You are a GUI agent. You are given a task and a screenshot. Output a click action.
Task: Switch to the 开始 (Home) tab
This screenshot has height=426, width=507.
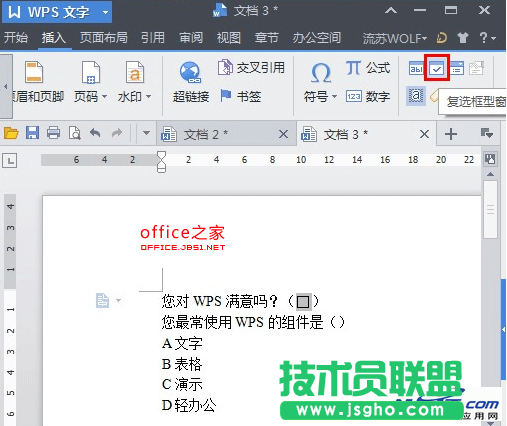click(x=16, y=37)
